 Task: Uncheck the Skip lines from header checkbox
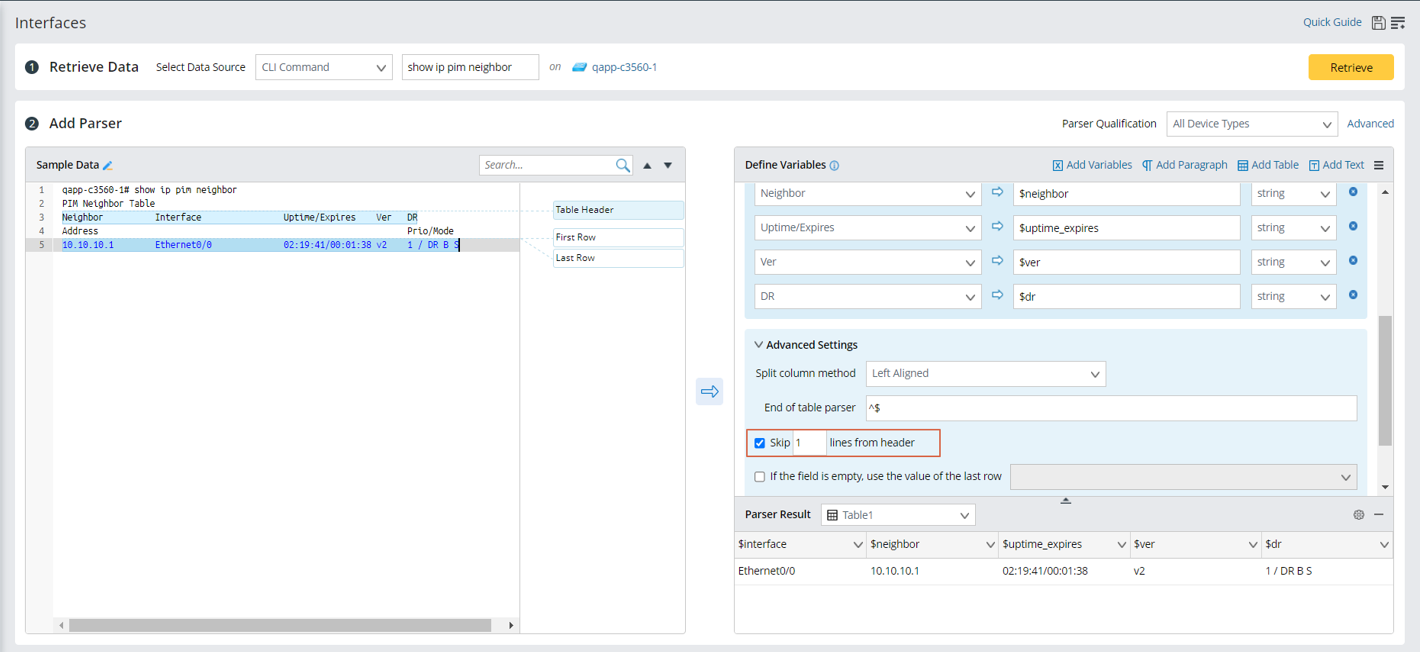point(760,443)
